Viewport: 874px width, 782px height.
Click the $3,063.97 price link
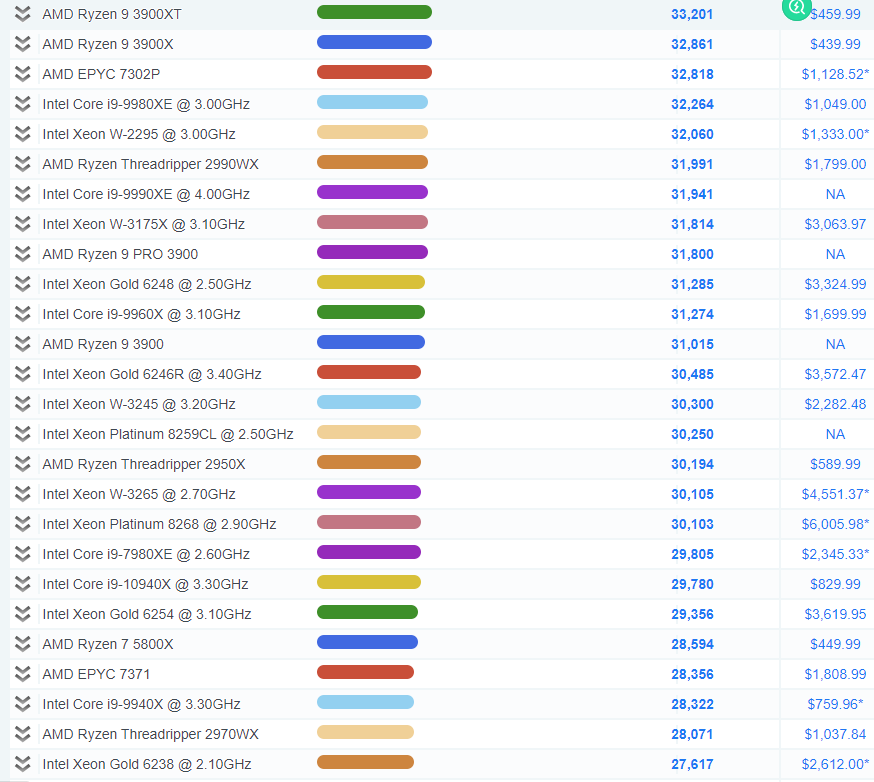[835, 224]
